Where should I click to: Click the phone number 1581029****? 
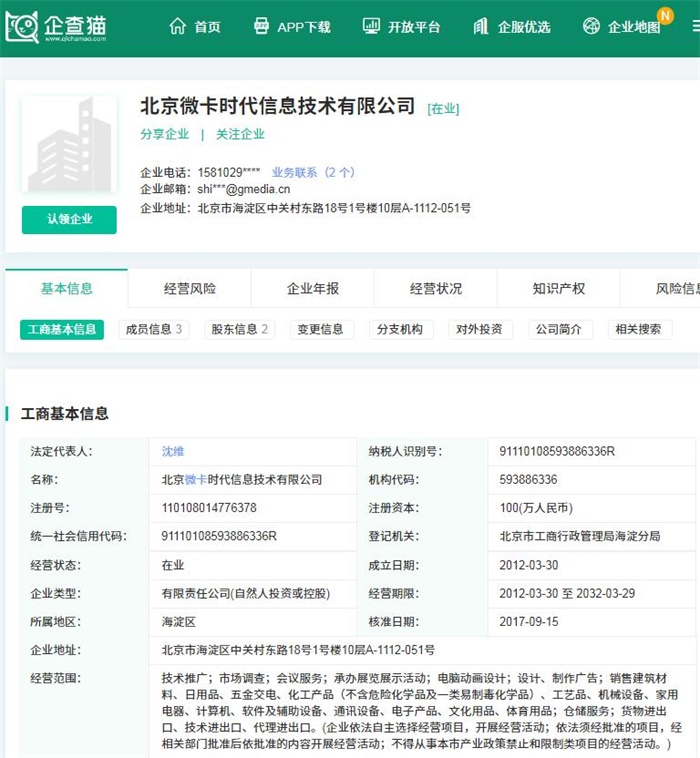tap(229, 173)
